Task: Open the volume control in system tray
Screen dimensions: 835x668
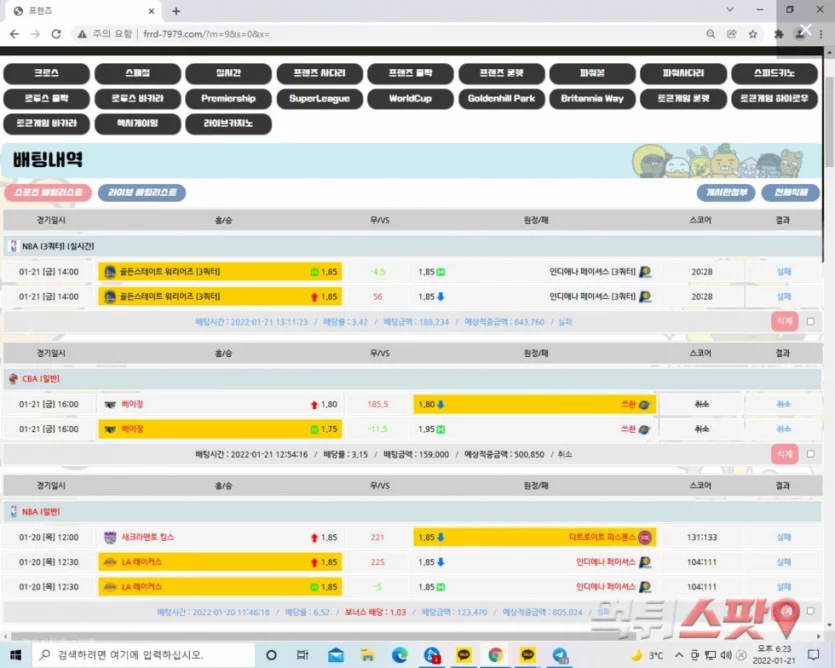Action: [x=725, y=655]
